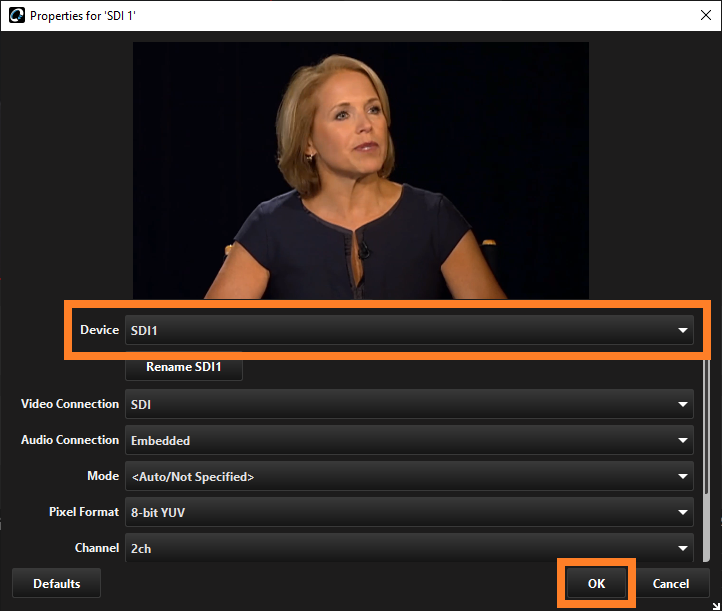Click the Audio Connection label
The image size is (722, 611).
[x=70, y=441]
